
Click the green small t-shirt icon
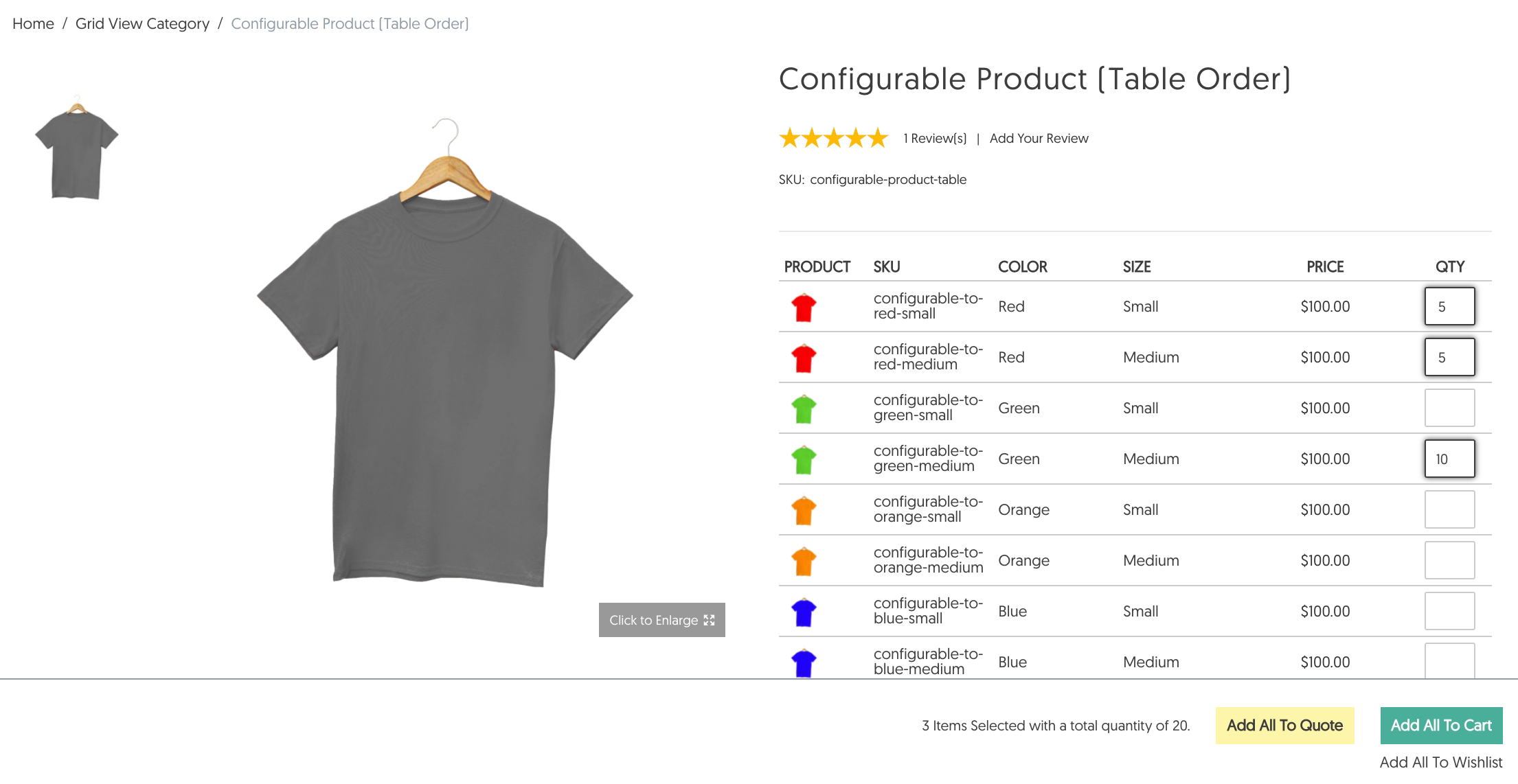803,409
